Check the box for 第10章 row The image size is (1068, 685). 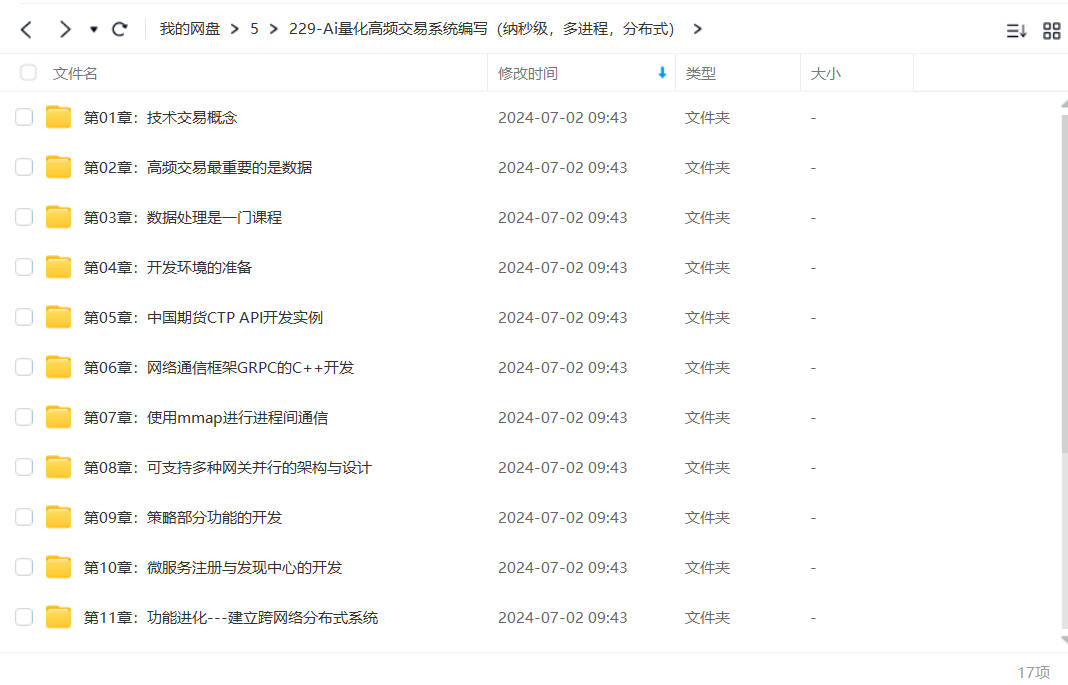24,567
